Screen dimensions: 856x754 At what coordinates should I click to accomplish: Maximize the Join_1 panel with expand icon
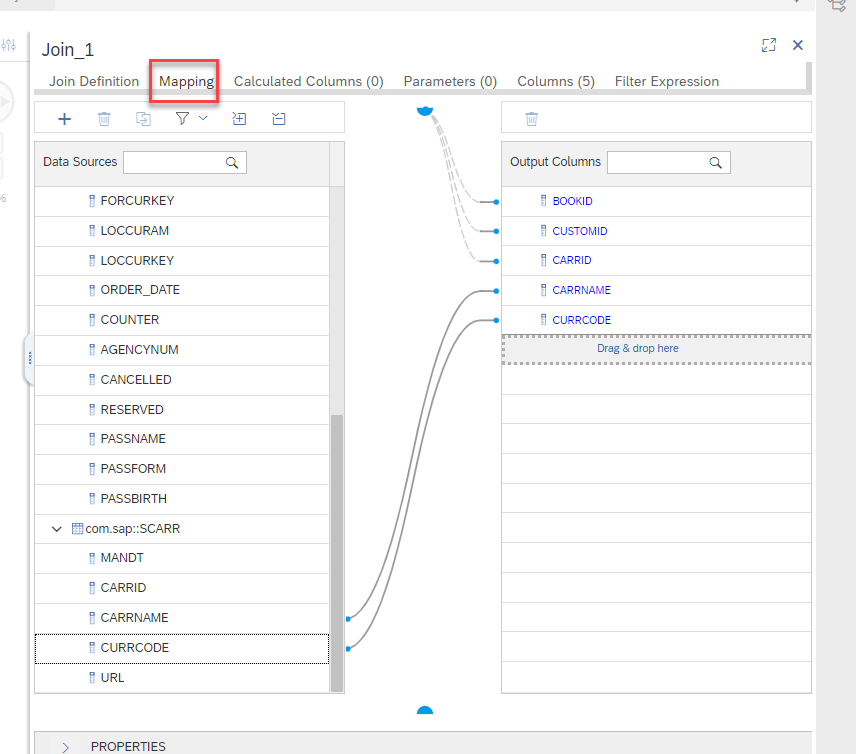[x=769, y=45]
